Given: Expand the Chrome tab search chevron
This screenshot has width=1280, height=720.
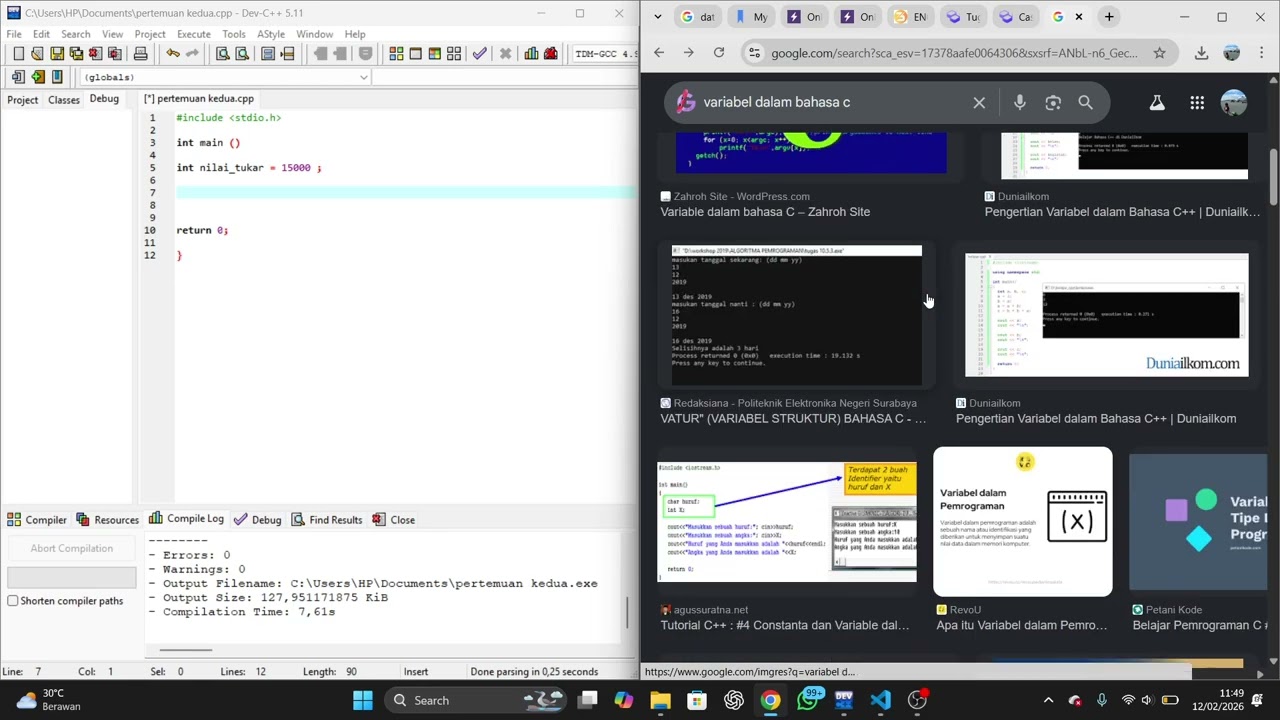Looking at the screenshot, I should tap(657, 17).
